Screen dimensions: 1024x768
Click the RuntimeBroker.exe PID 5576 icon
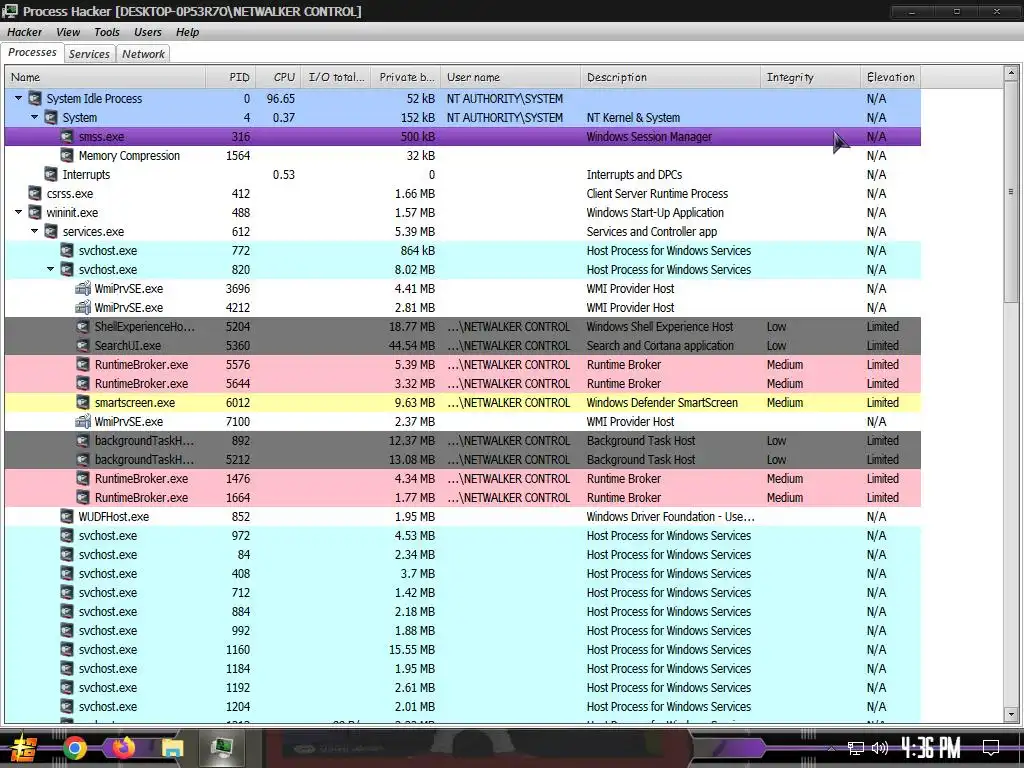83,364
